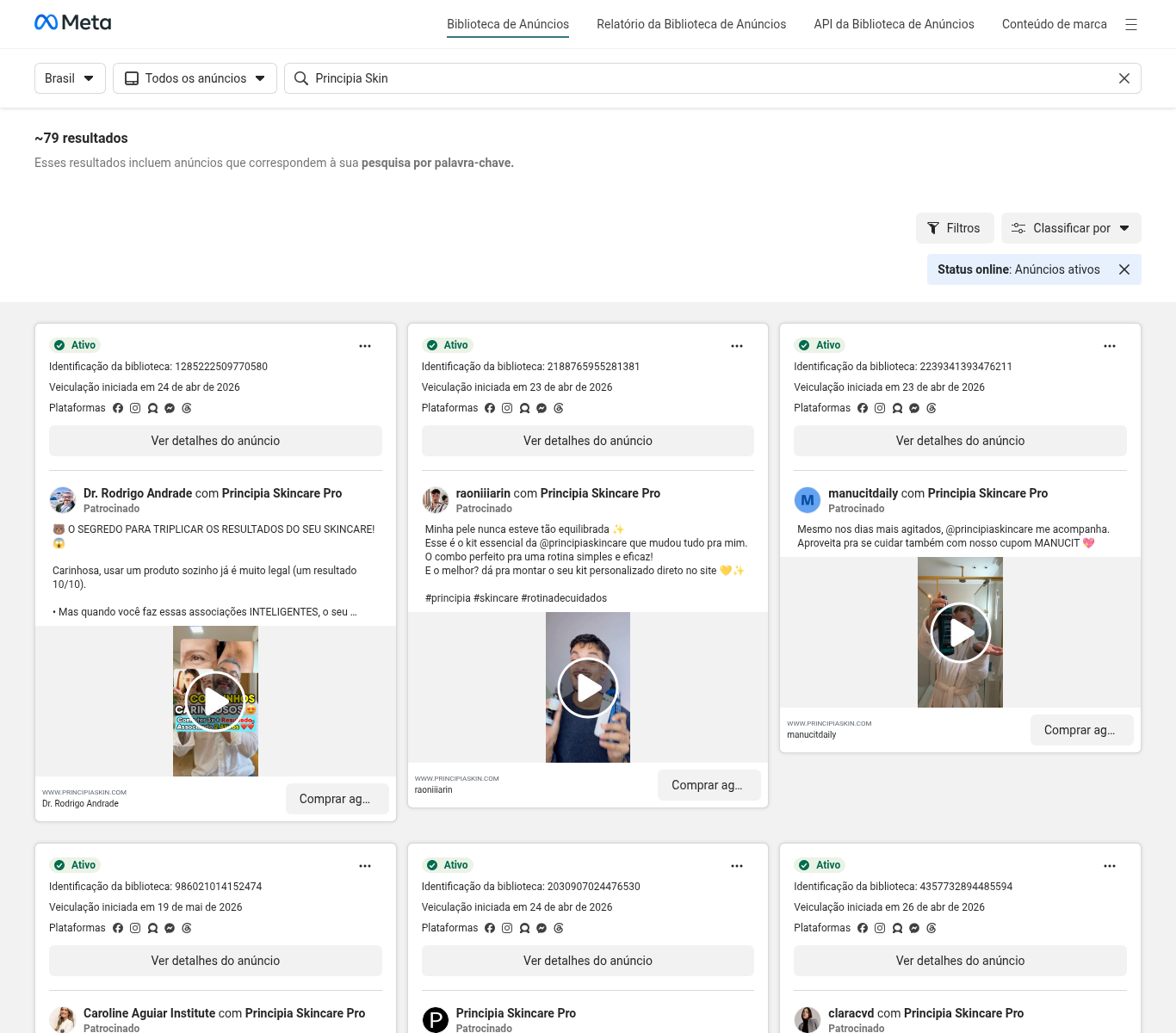
Task: Click Ativo status badge on ad 1285222509770580
Action: [x=75, y=345]
